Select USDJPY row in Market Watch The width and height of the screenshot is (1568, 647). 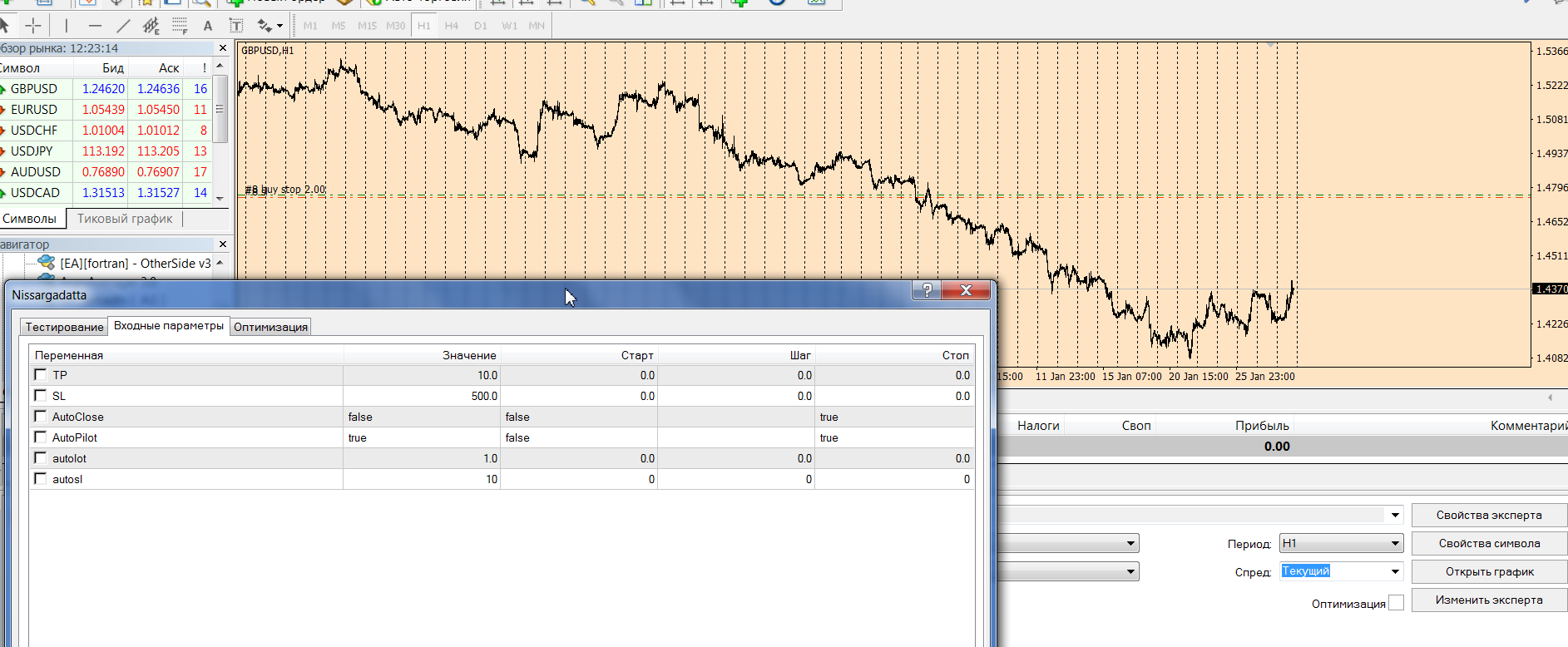(x=106, y=151)
